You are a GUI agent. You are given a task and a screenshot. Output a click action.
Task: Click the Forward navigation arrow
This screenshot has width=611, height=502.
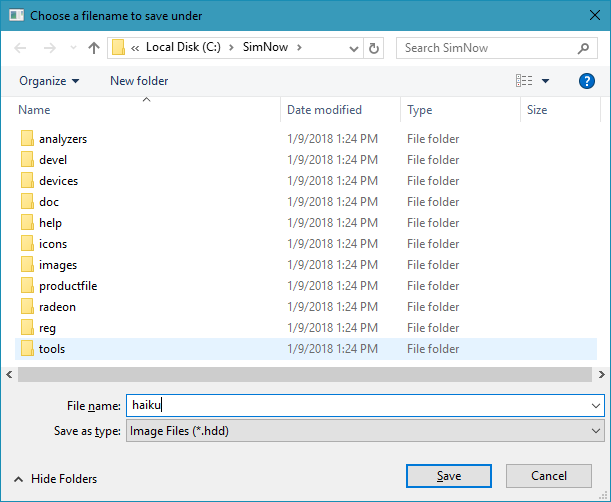click(49, 48)
